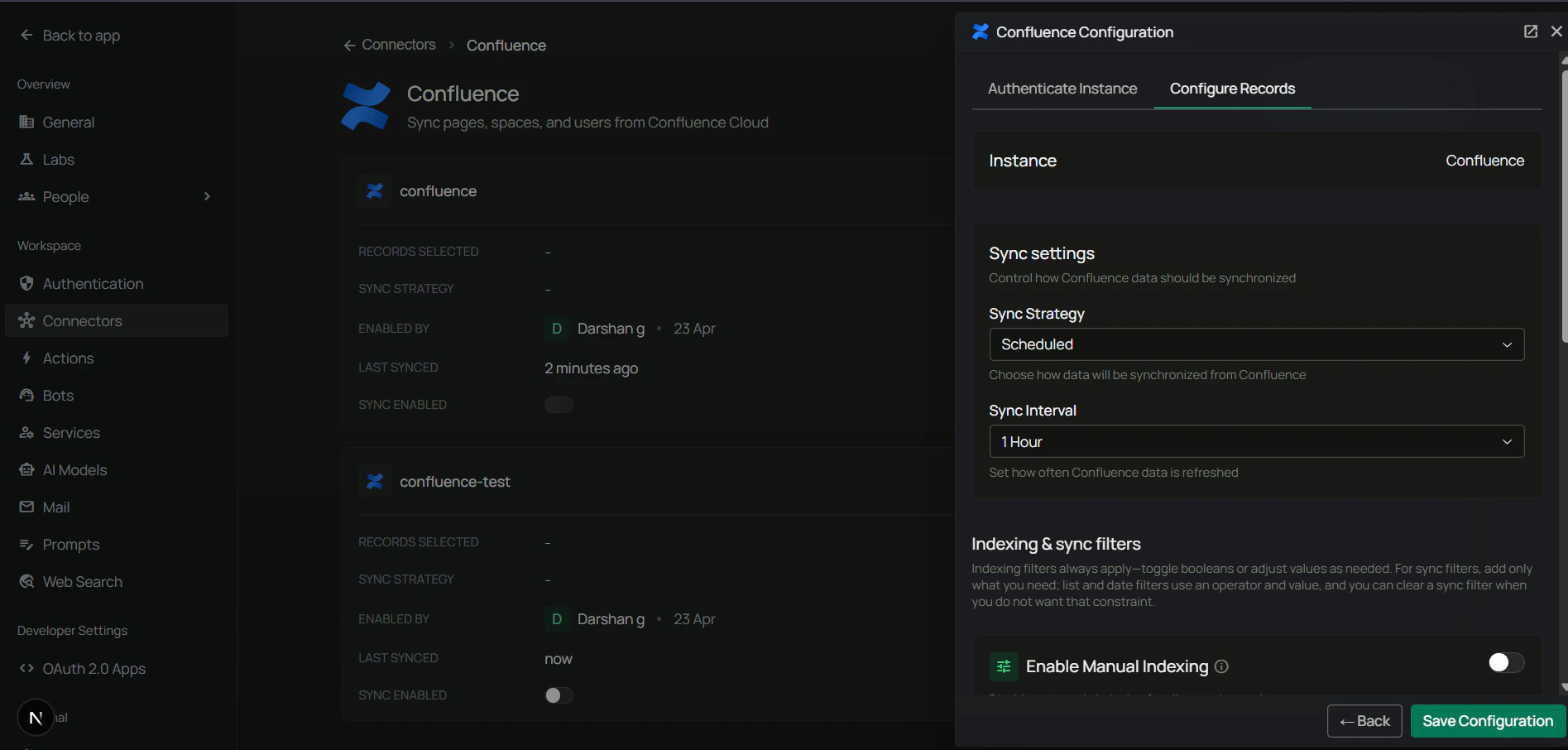Switch to Configure Records tab
Viewport: 1568px width, 750px height.
tap(1232, 89)
